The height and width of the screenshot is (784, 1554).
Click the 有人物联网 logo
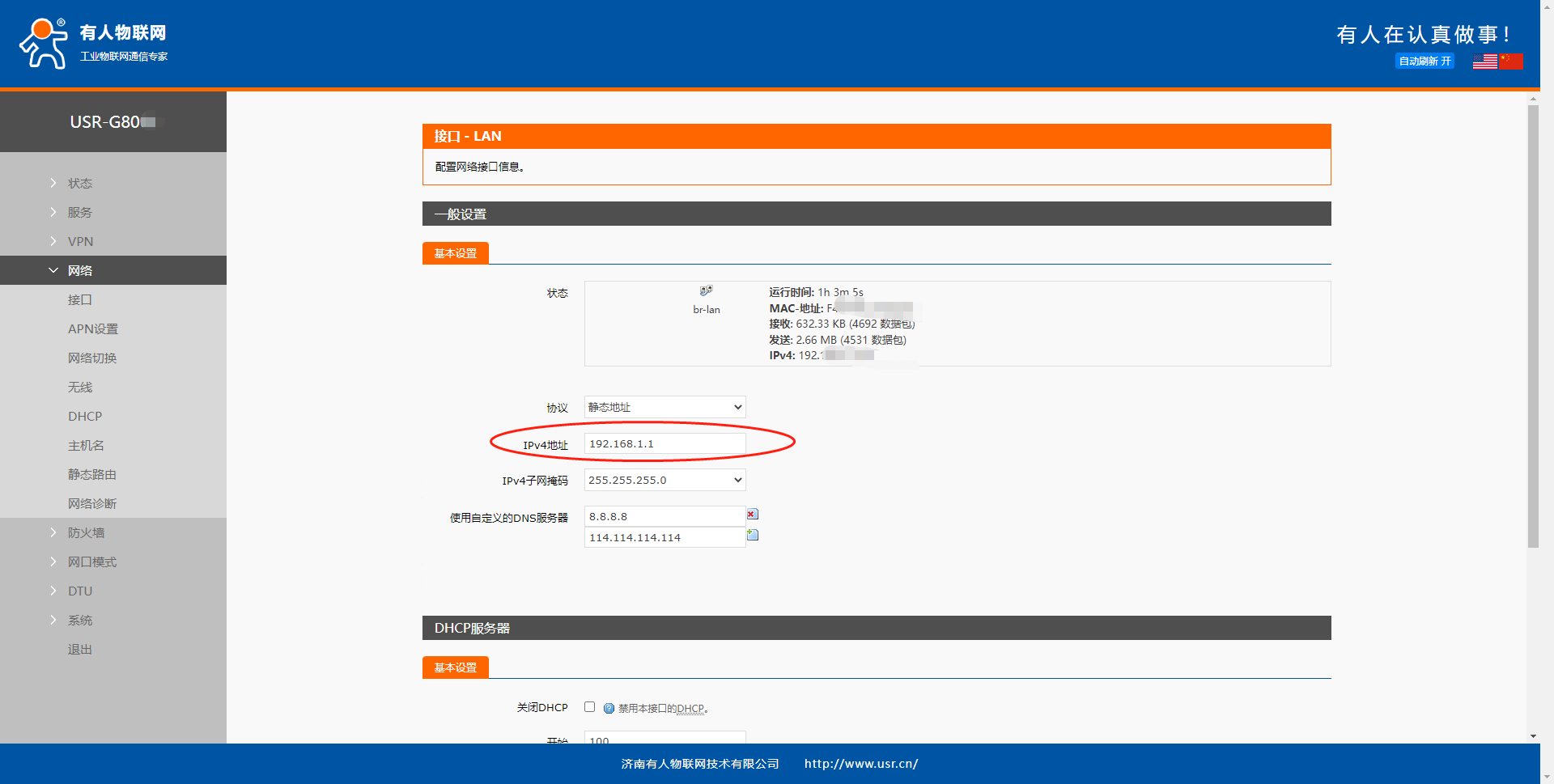click(93, 44)
